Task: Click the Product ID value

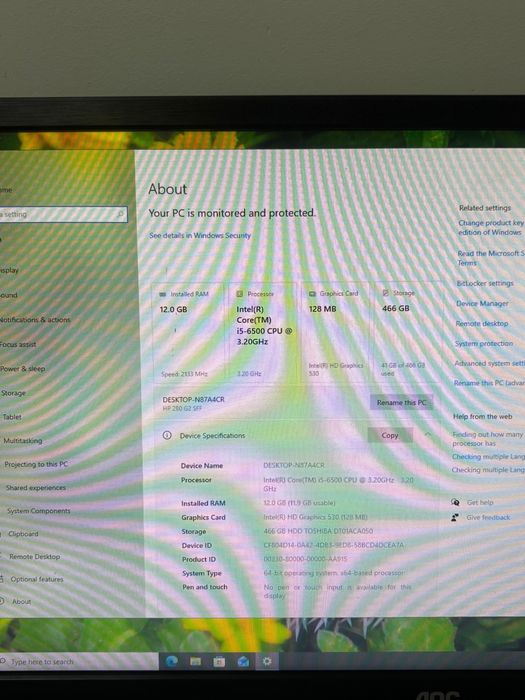Action: pyautogui.click(x=305, y=559)
